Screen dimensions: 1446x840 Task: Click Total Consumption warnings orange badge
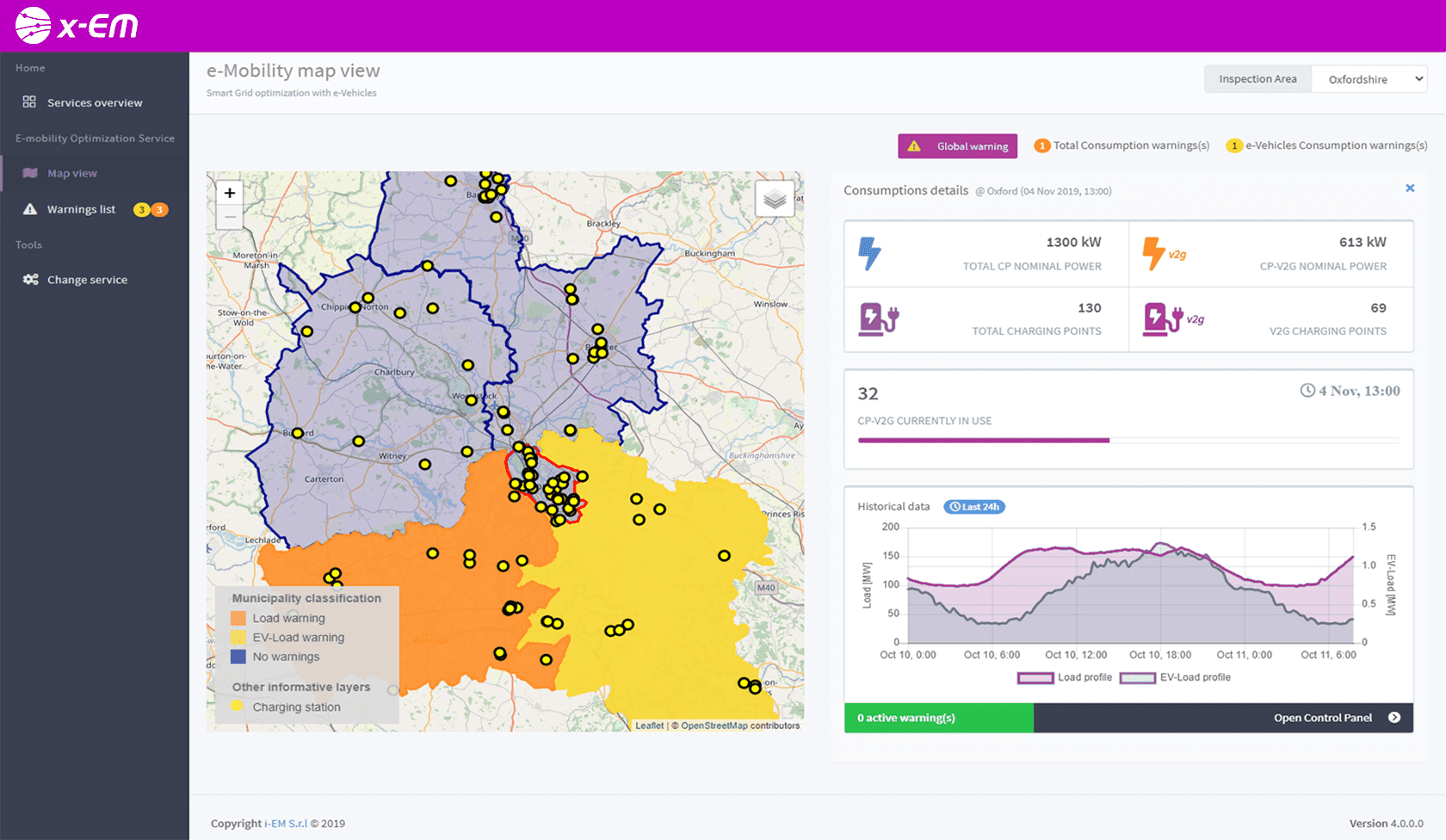1041,145
